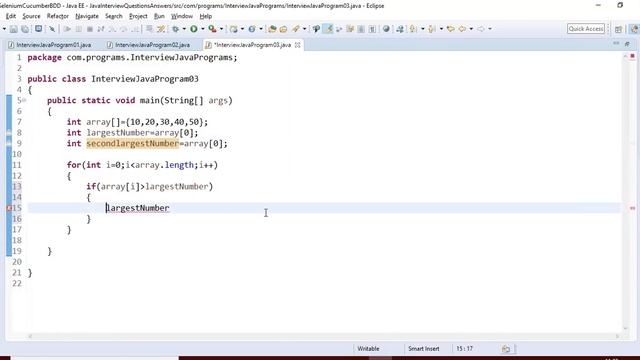Click the highlighted secondlargestNumber variable
This screenshot has height=360, width=640.
click(133, 143)
